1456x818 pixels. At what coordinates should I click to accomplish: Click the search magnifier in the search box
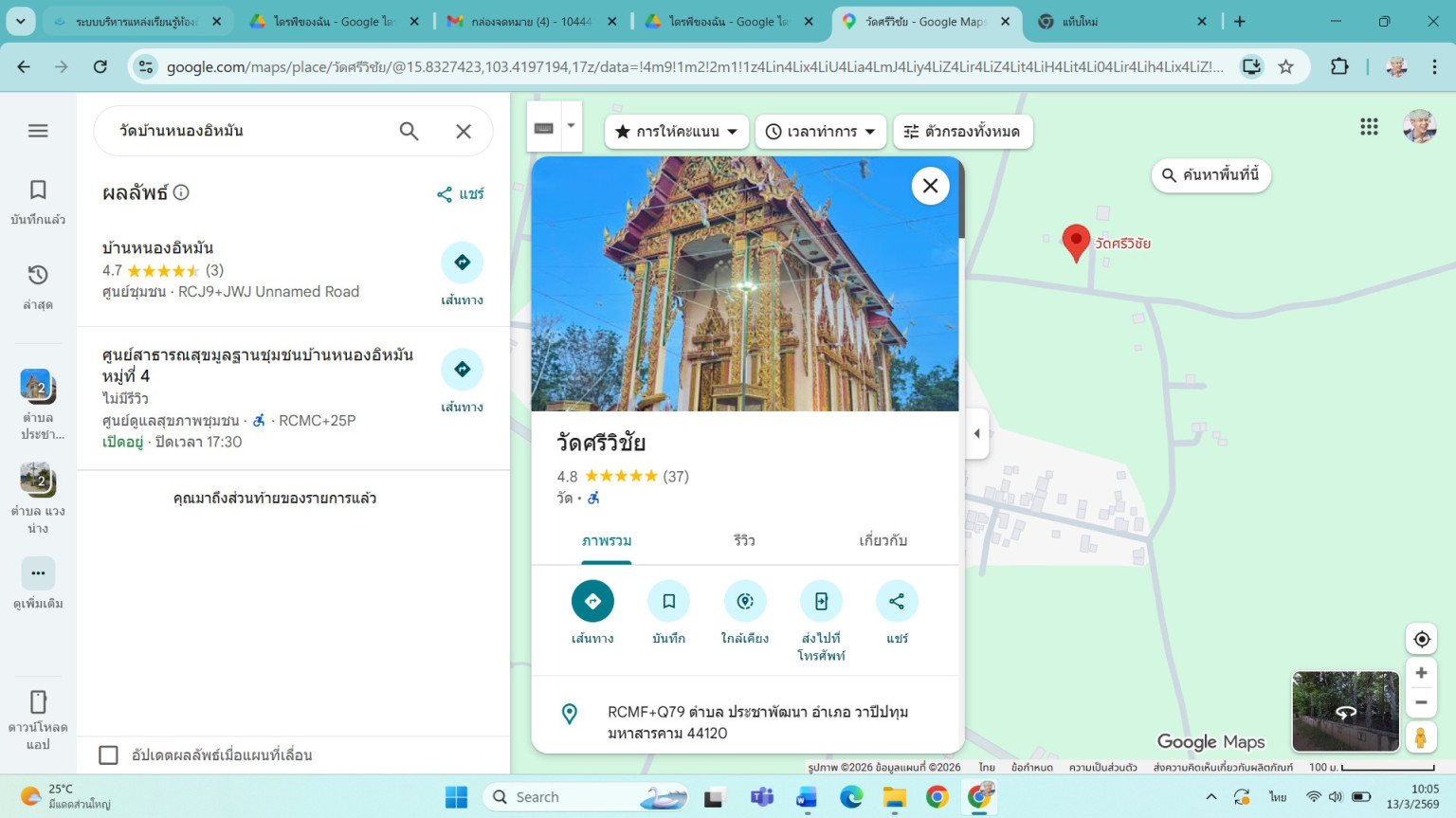point(409,131)
